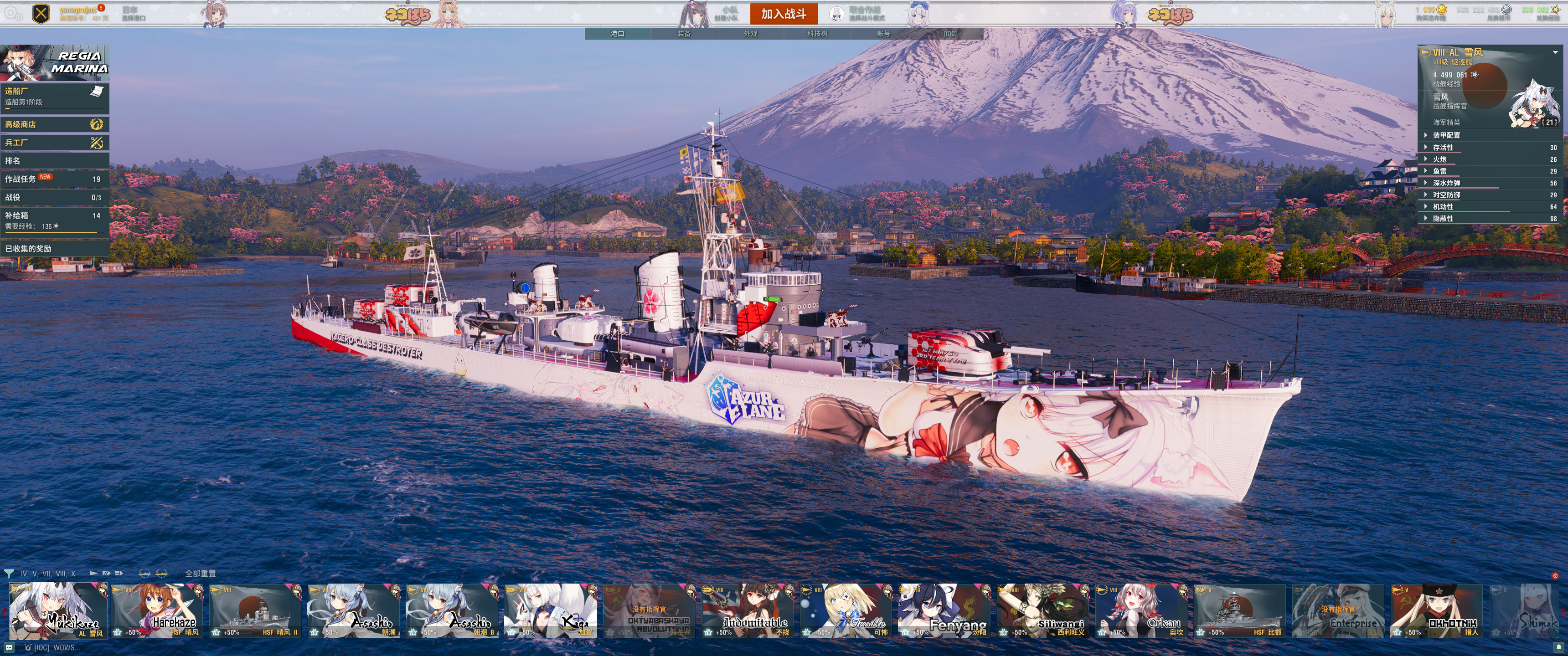Expand the 存活性 survivability stats row
This screenshot has width=1568, height=656.
click(x=1443, y=147)
